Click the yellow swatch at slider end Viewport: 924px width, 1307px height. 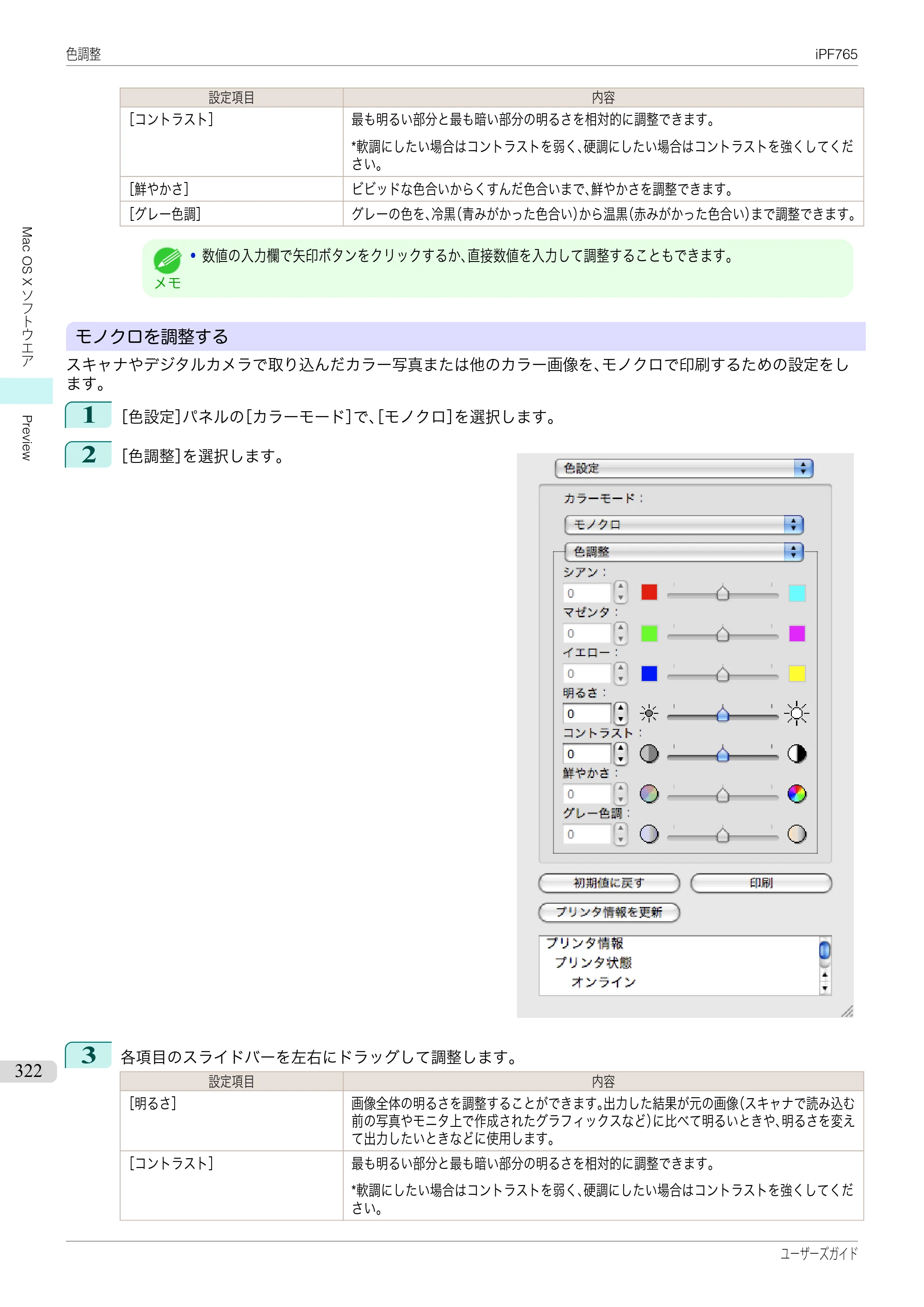click(796, 674)
